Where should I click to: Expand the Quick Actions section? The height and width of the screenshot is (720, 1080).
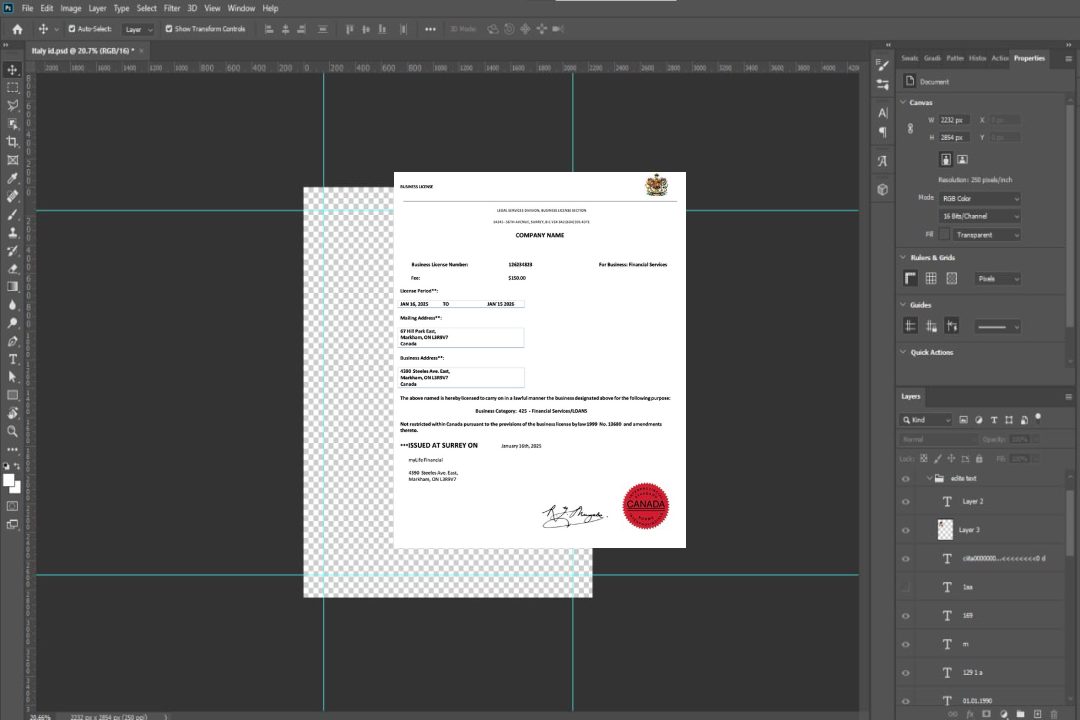[903, 352]
